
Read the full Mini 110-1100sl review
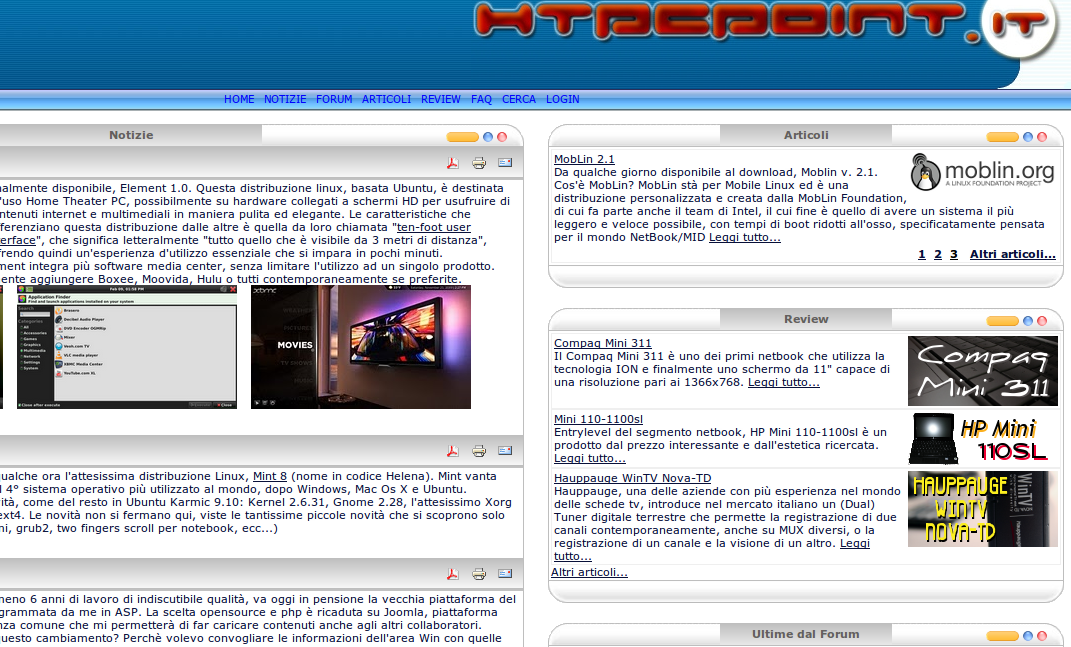(589, 458)
